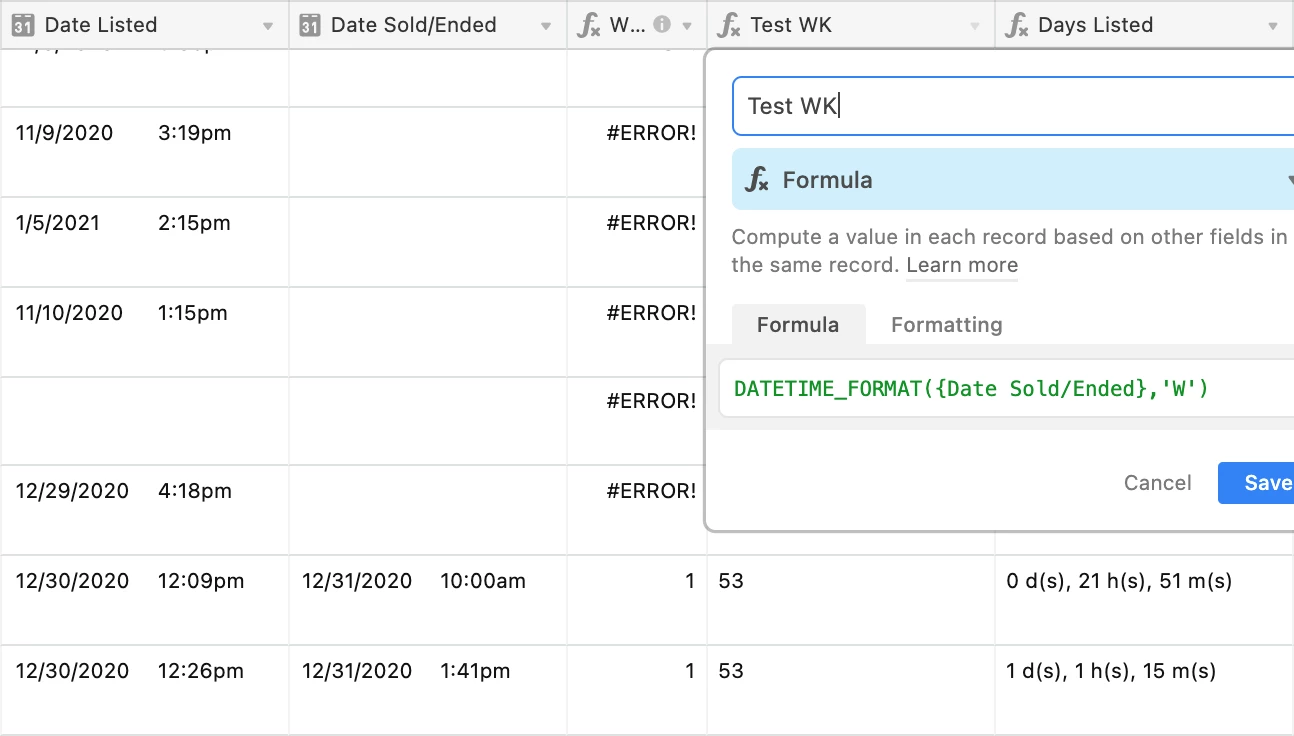Select the 1:15pm time value
1294x736 pixels.
(193, 313)
